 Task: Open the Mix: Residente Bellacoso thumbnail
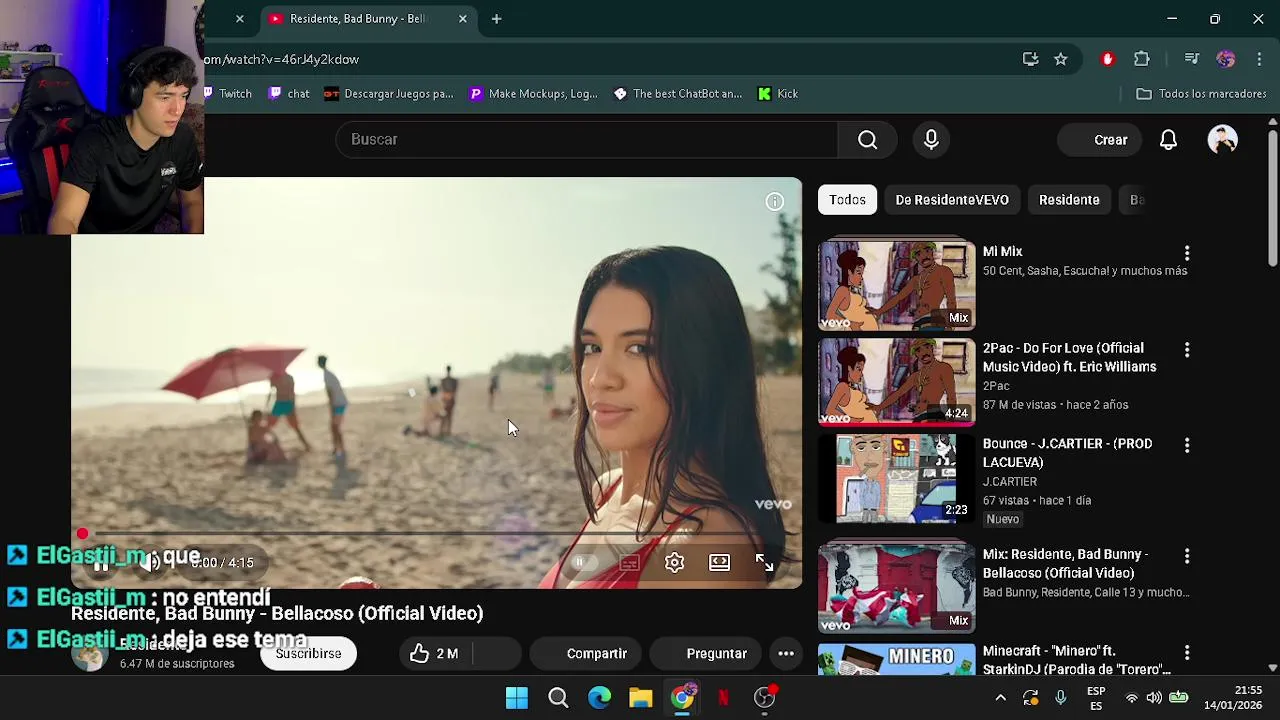click(x=897, y=588)
